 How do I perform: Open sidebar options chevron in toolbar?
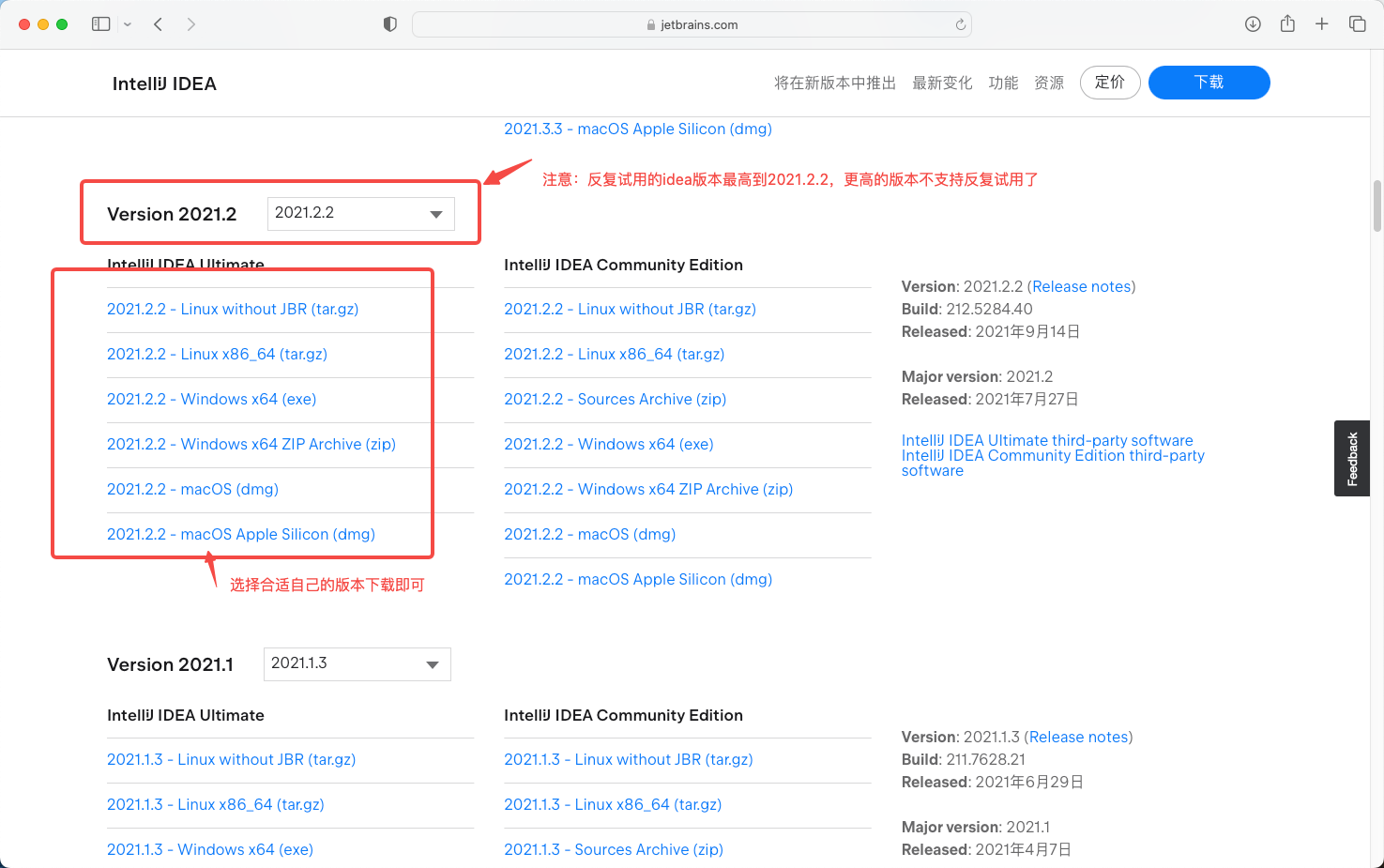(128, 24)
